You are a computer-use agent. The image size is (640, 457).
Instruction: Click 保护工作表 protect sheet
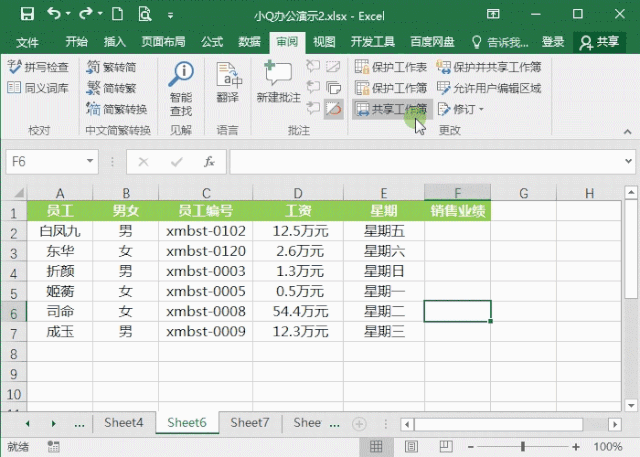(391, 67)
